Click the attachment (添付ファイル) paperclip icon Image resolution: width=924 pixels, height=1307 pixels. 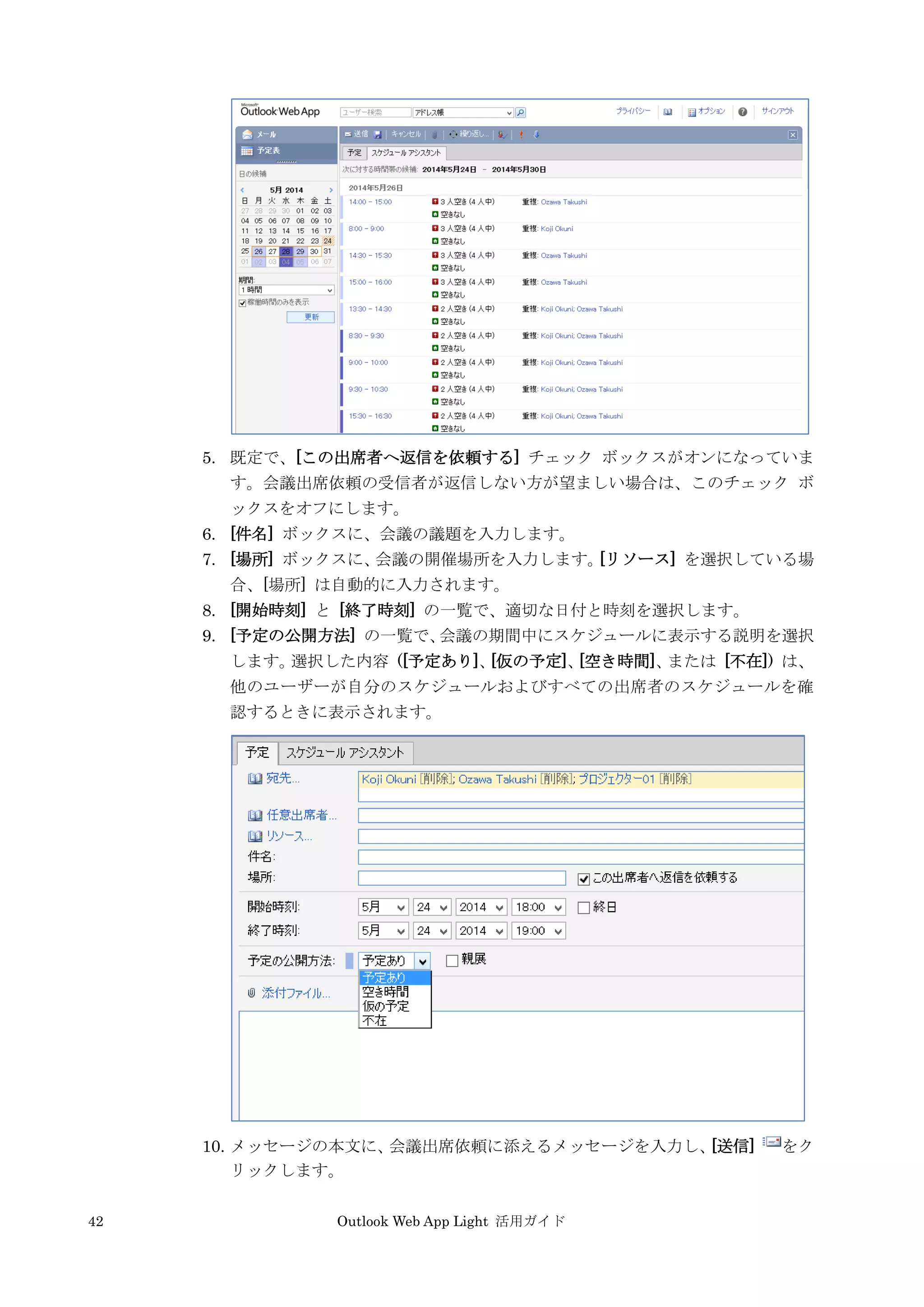(x=251, y=993)
